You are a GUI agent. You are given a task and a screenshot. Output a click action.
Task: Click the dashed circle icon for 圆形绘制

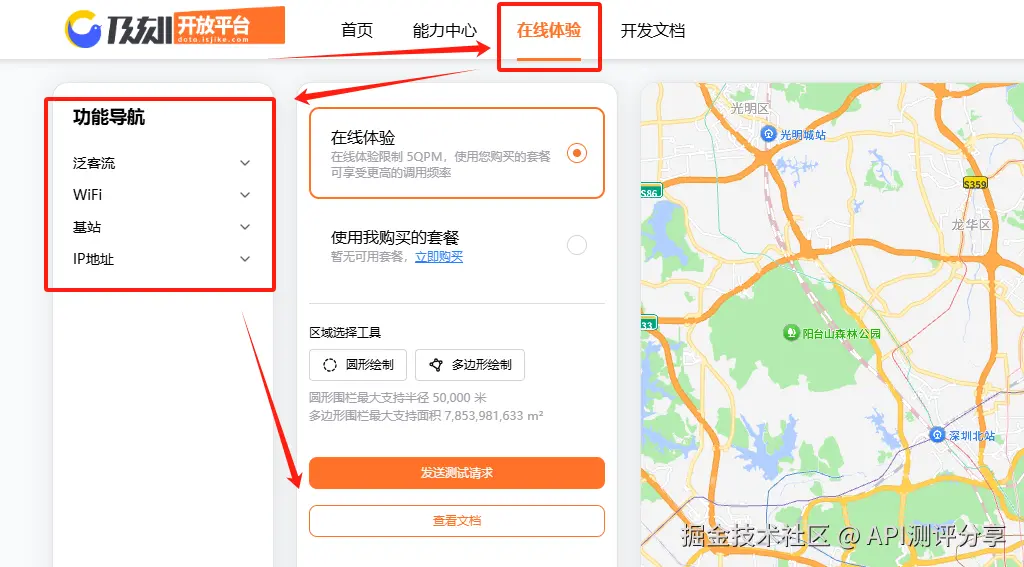(330, 365)
